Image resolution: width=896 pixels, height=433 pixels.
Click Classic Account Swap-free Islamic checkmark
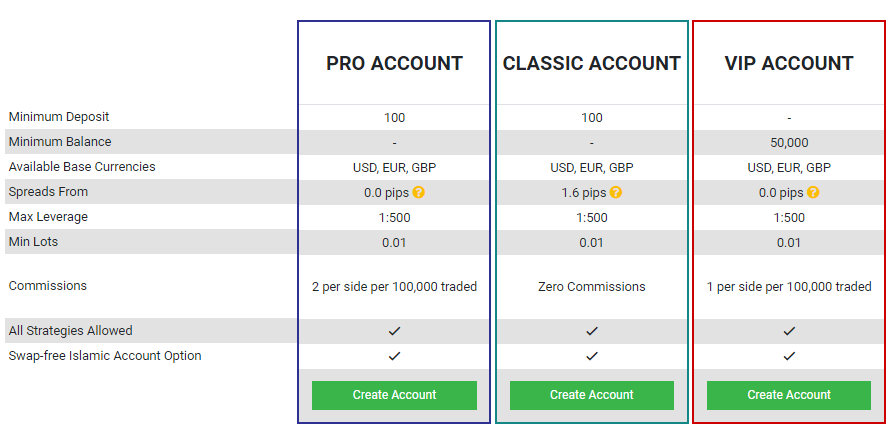[x=592, y=356]
